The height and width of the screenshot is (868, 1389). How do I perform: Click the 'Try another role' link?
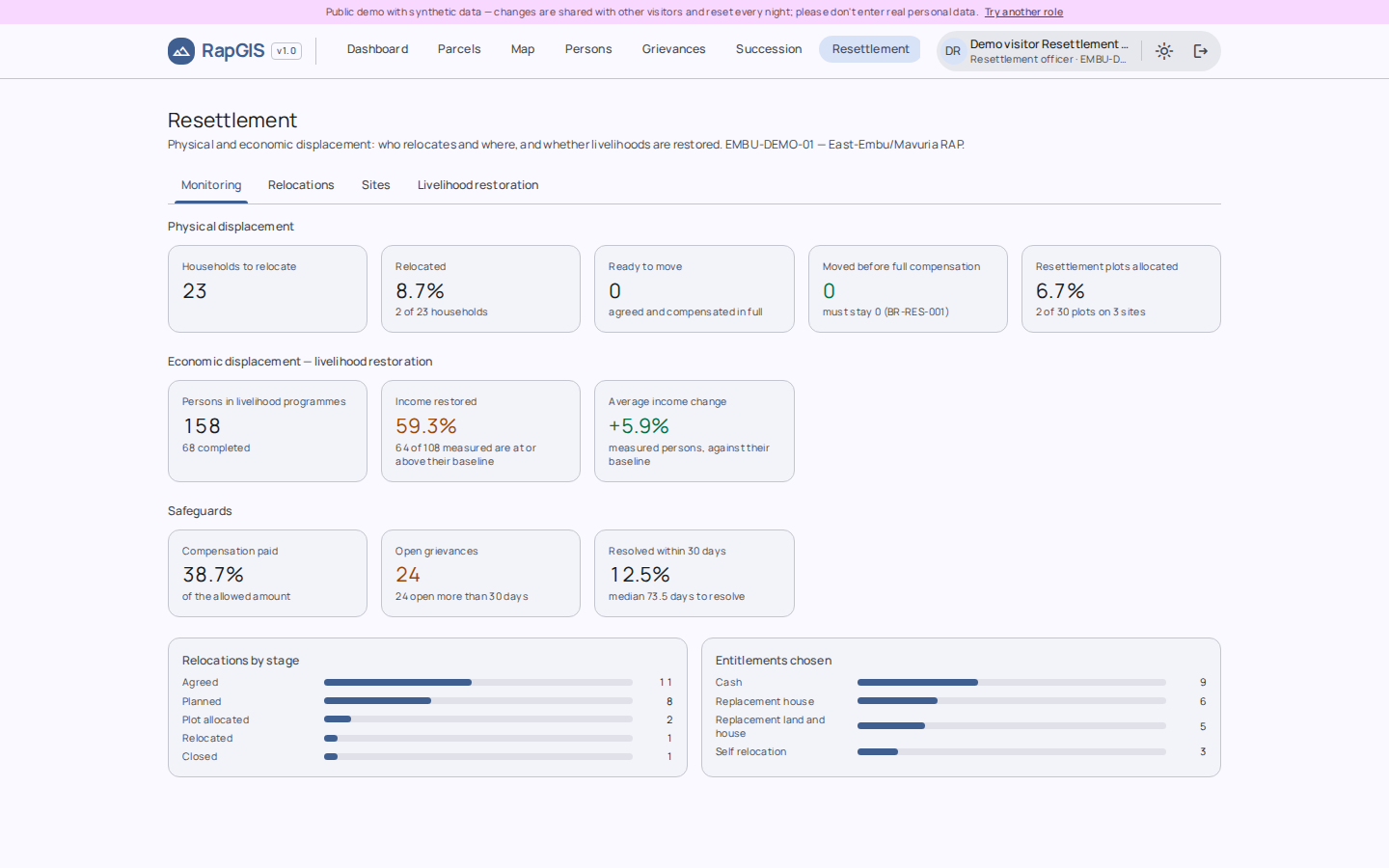(x=1023, y=12)
